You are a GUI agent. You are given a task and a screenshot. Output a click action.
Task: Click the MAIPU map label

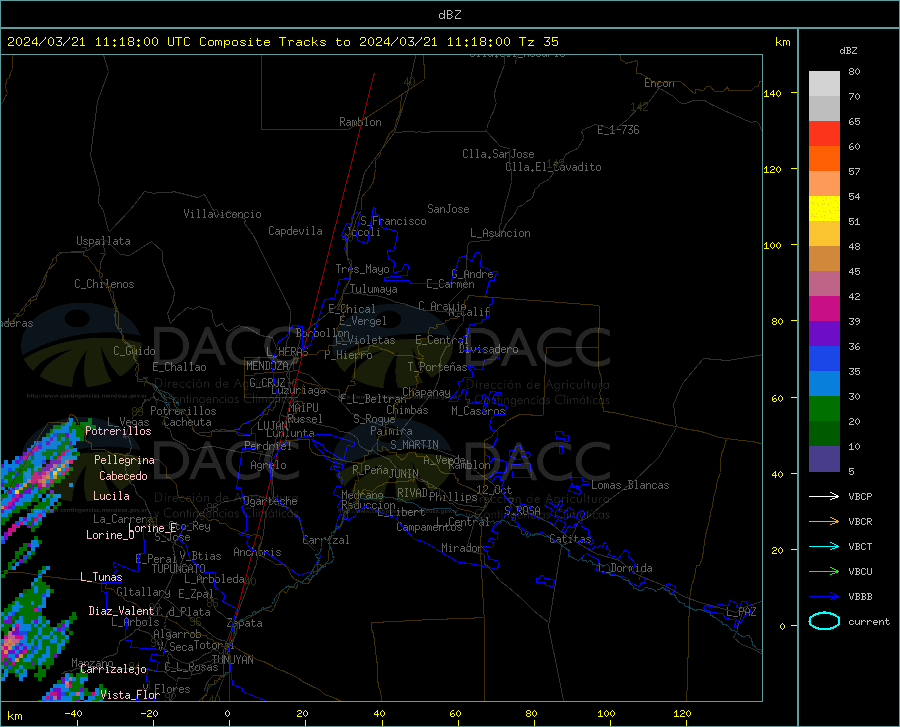point(303,407)
